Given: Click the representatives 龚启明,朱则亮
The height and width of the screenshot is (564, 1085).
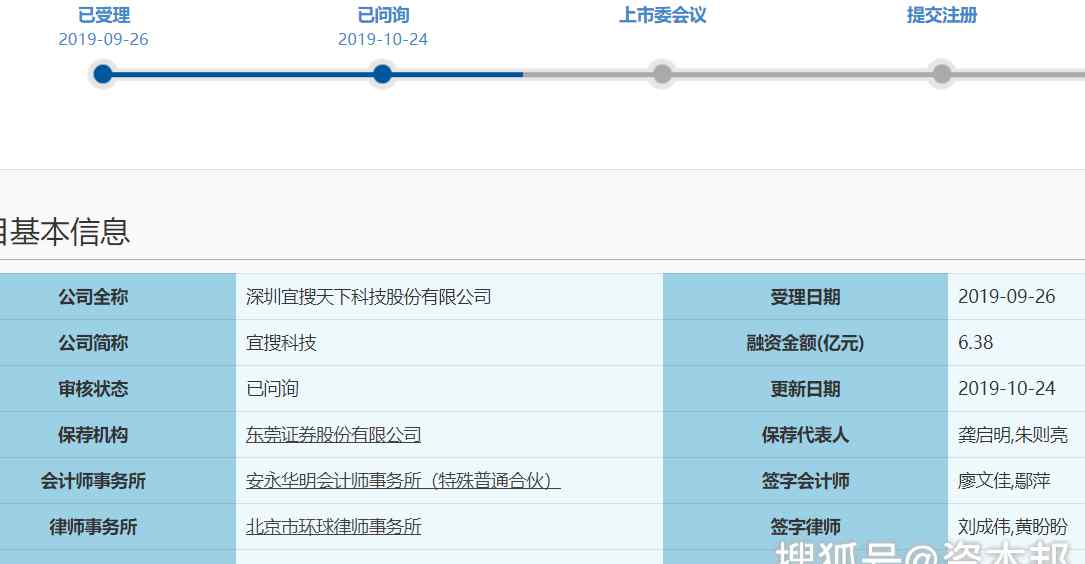Looking at the screenshot, I should pos(1013,435).
